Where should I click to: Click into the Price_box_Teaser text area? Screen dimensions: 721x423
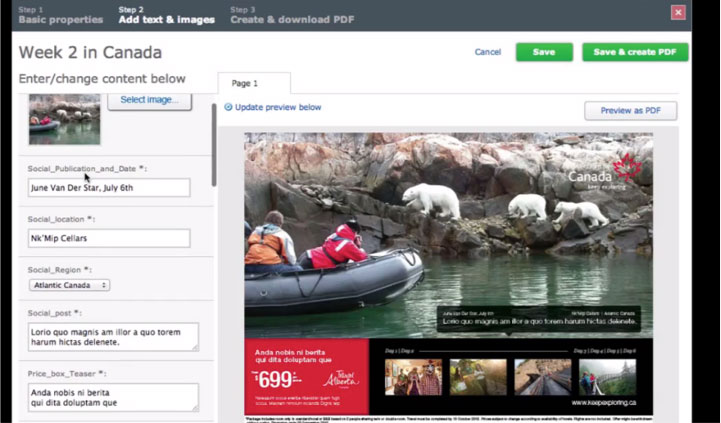tap(113, 397)
